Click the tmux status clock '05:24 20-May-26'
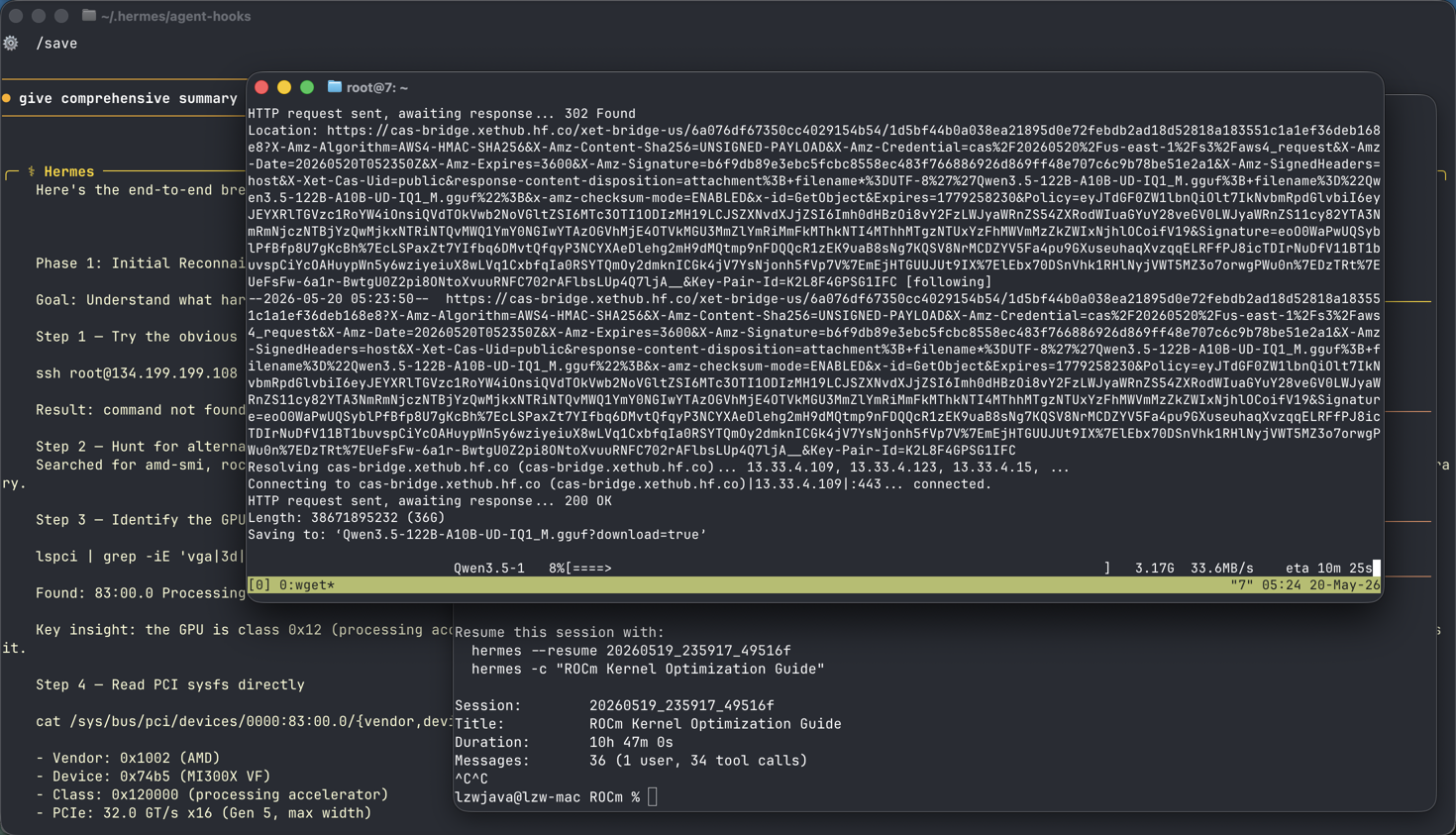 point(1321,585)
